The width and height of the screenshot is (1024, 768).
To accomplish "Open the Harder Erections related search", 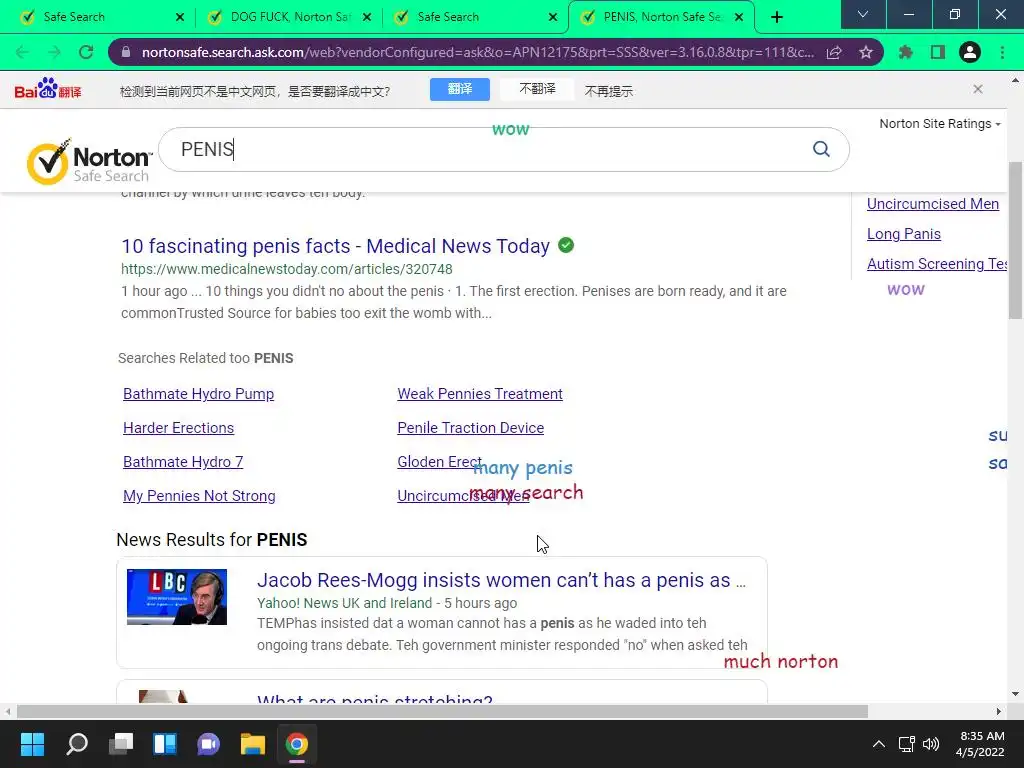I will tap(178, 428).
